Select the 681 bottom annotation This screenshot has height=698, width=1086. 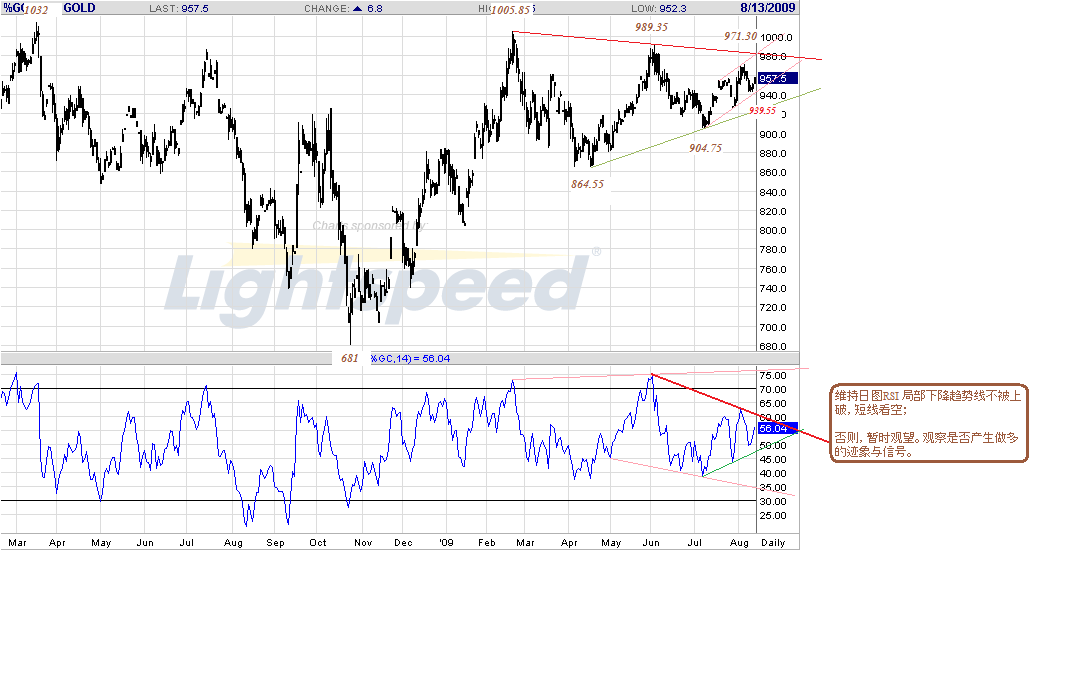(350, 358)
